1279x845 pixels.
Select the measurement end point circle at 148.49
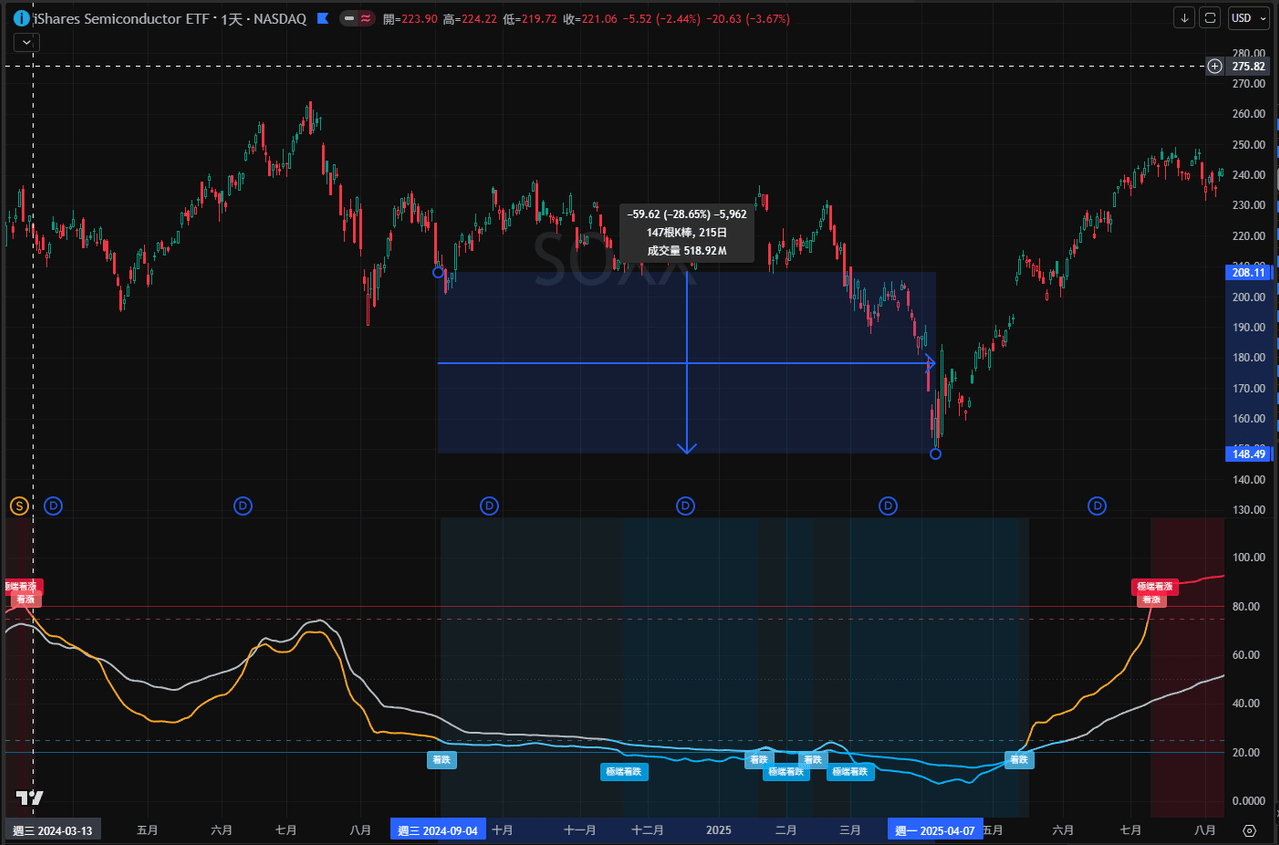tap(935, 454)
